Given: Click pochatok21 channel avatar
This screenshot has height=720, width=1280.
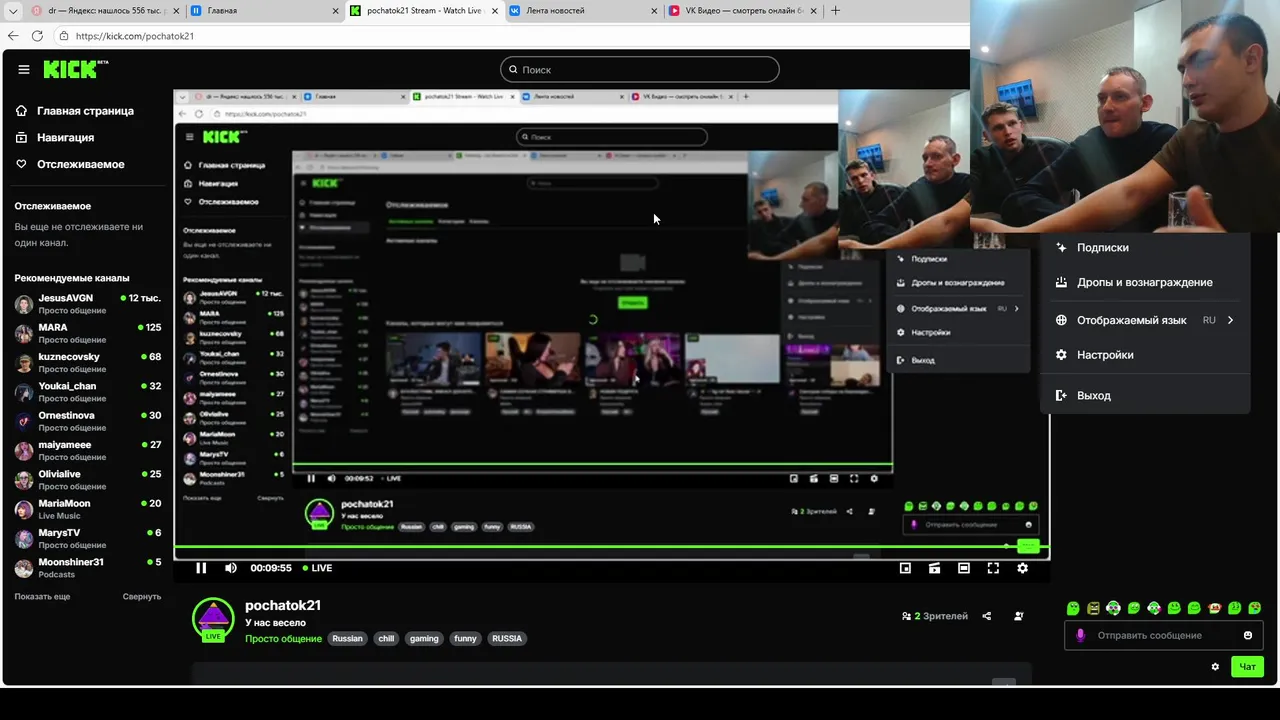Looking at the screenshot, I should pos(213,619).
